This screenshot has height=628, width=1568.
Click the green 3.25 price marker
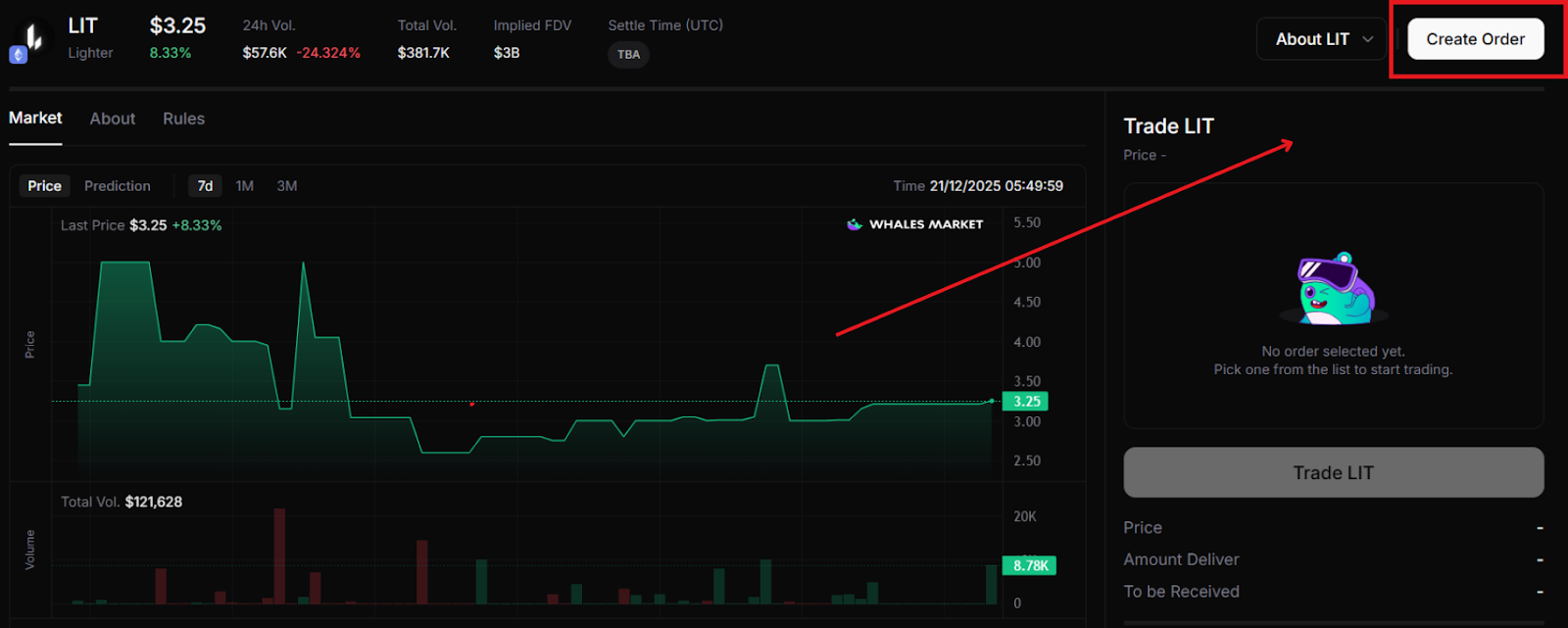pos(1026,402)
